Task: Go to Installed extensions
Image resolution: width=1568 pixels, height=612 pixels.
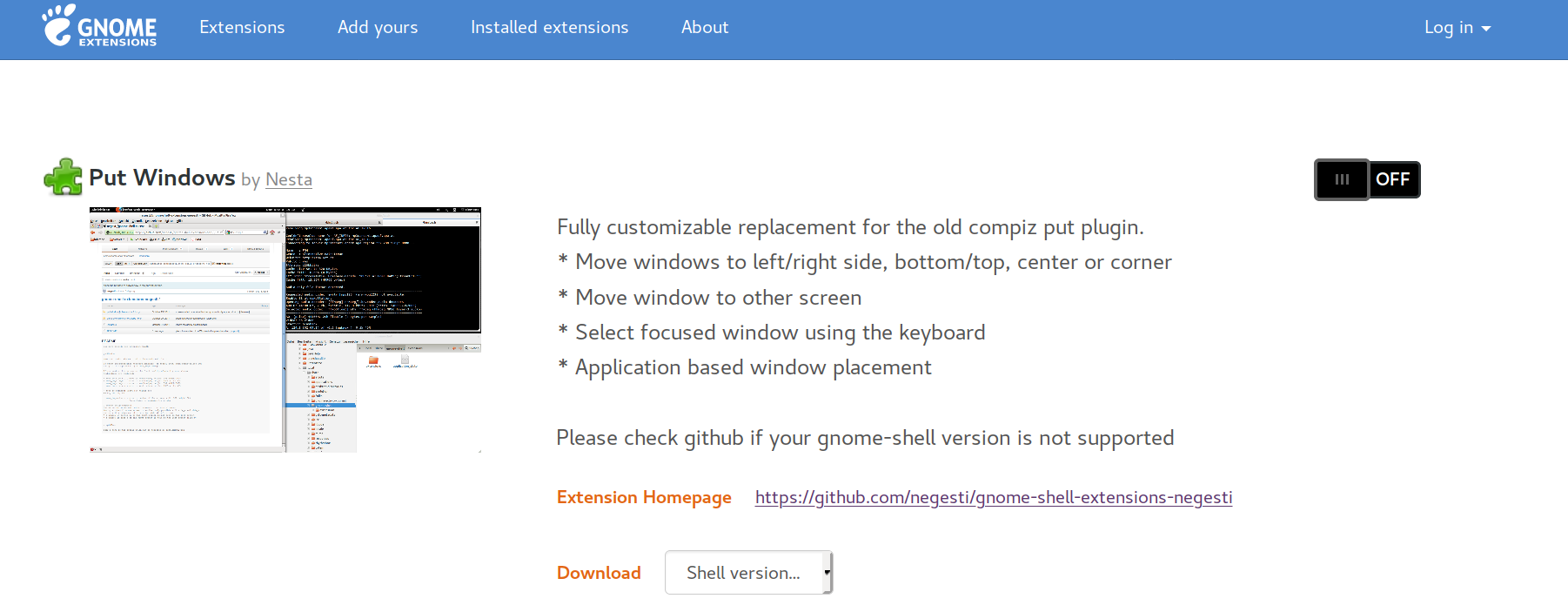Action: pyautogui.click(x=549, y=27)
